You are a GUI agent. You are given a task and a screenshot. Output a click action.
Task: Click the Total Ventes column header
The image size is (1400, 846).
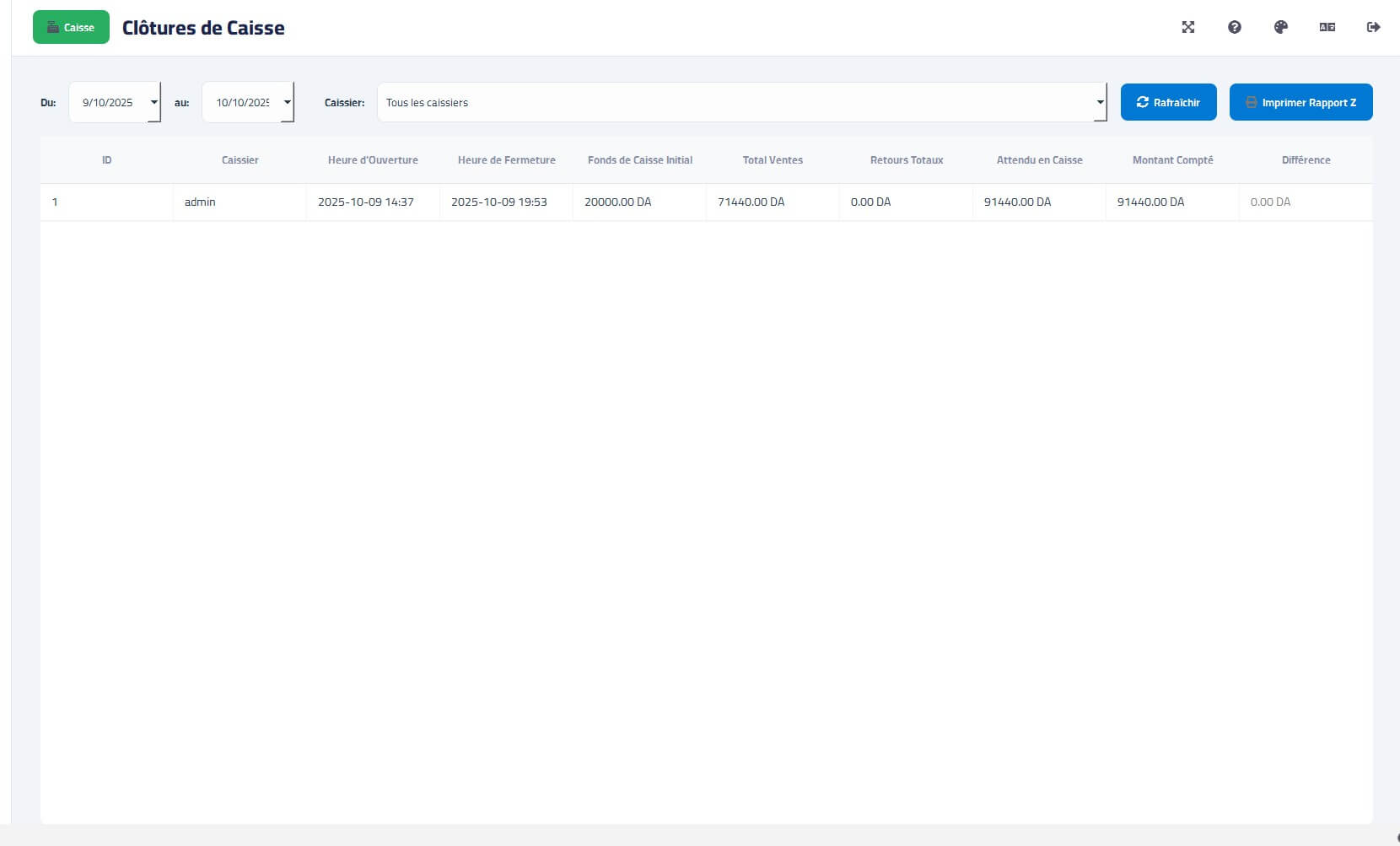pos(773,160)
